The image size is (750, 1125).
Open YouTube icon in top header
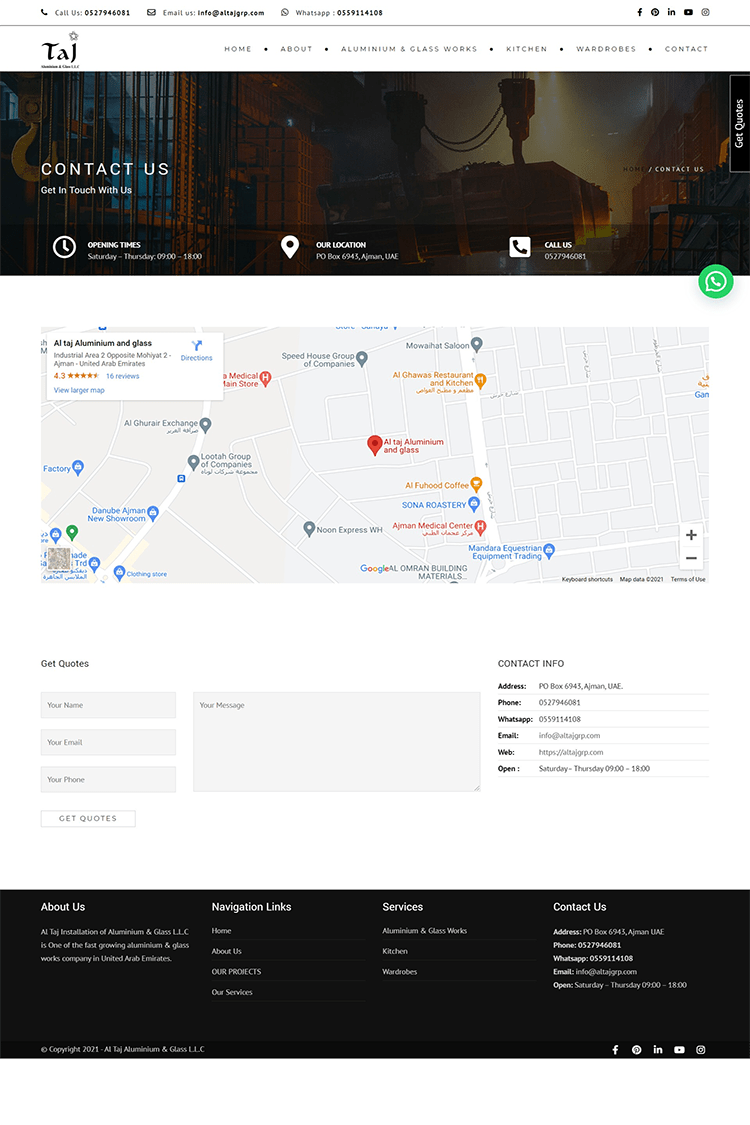point(688,12)
